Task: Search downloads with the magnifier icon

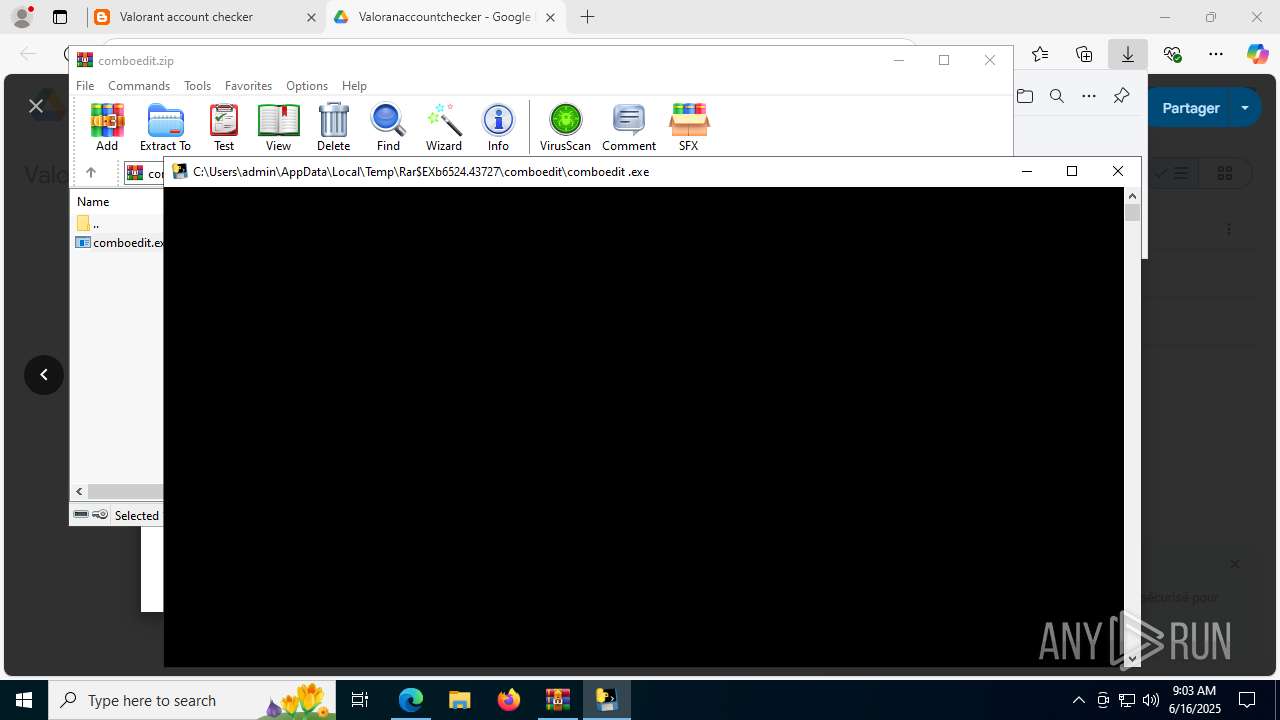Action: 1057,96
